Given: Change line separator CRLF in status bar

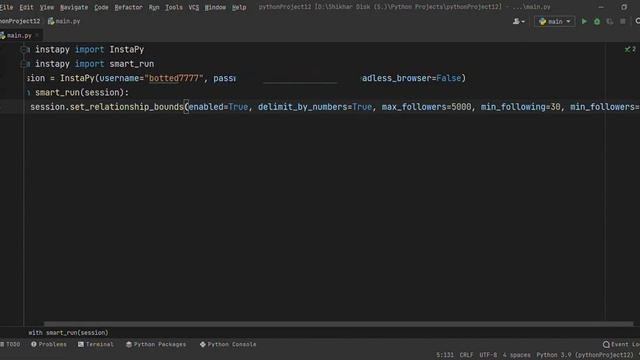Looking at the screenshot, I should 467,355.
